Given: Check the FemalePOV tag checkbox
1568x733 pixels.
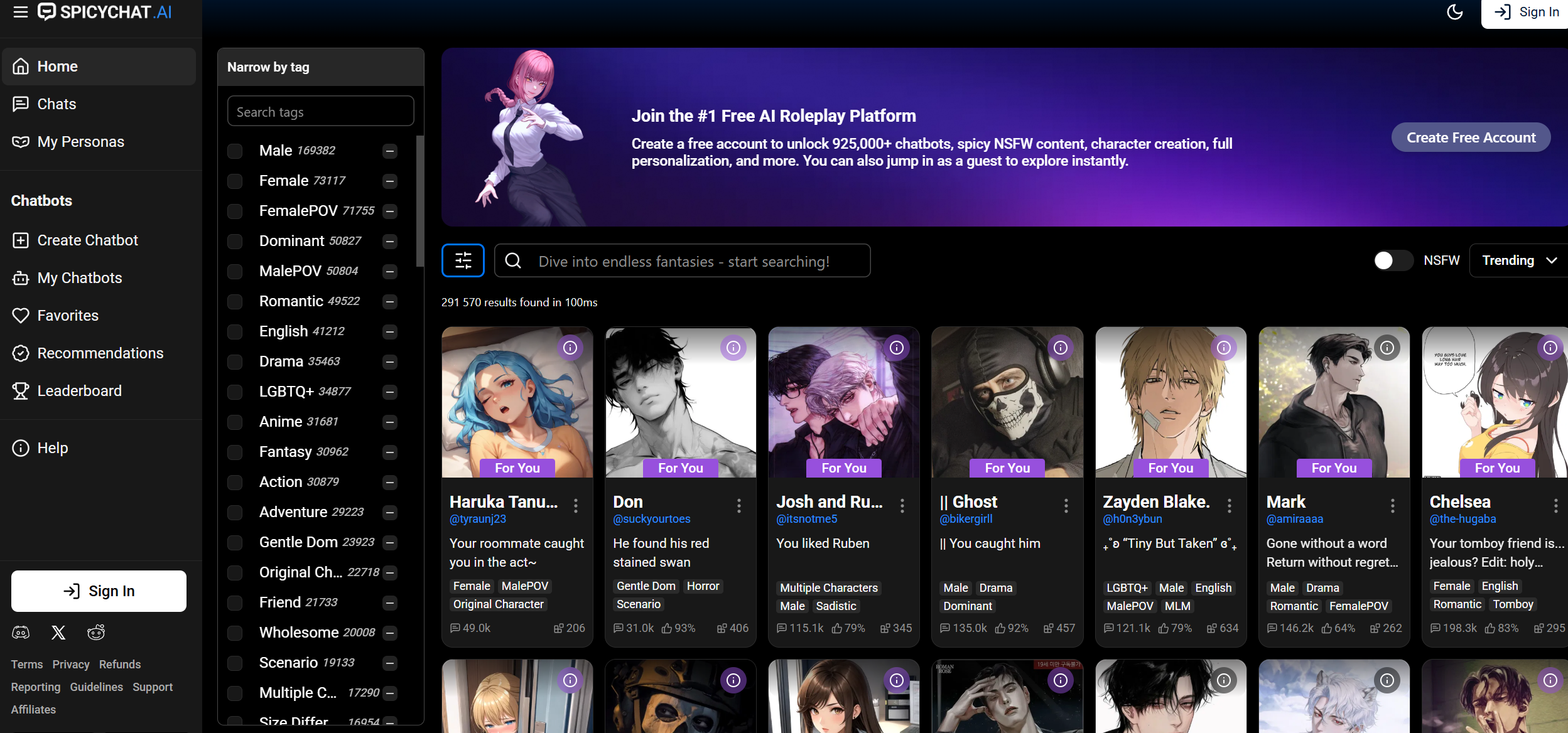Looking at the screenshot, I should pyautogui.click(x=235, y=211).
